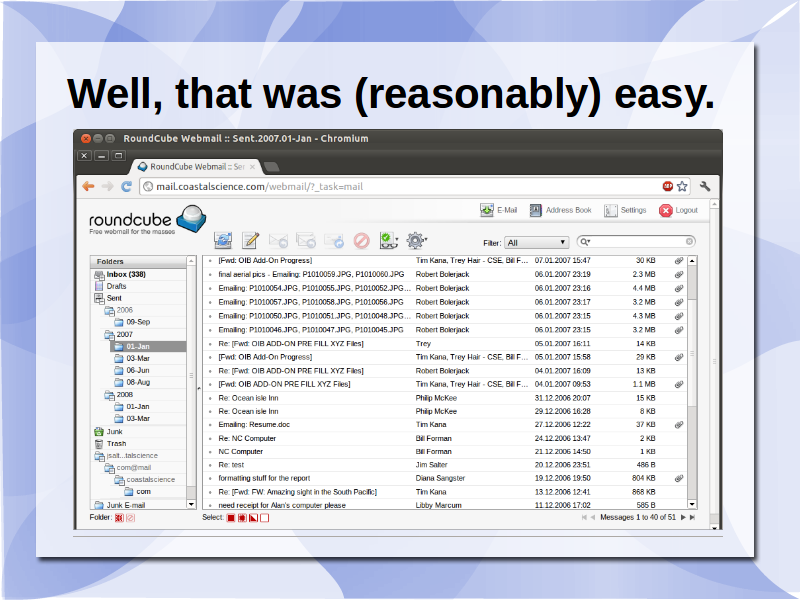Click the Forward message icon
Screen dimensions: 800x600
[x=334, y=240]
